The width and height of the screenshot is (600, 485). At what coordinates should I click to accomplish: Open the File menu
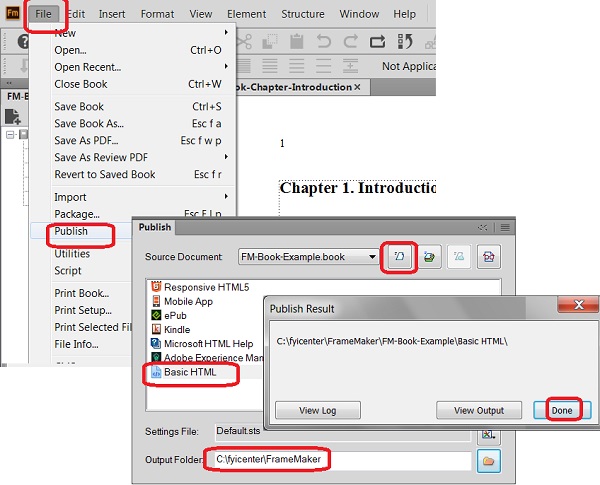(43, 14)
